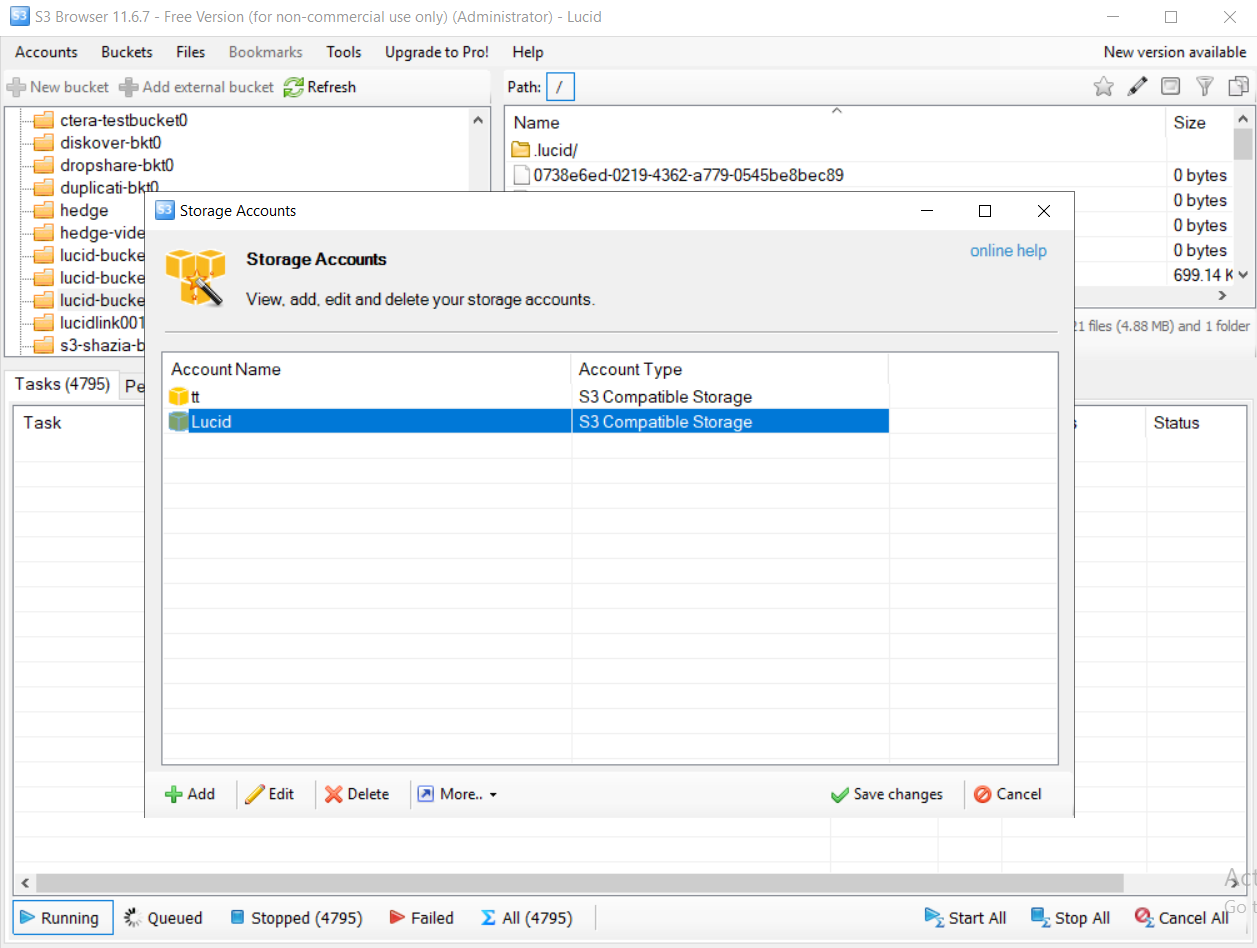Sort by the Name column header
1257x948 pixels.
click(x=537, y=123)
